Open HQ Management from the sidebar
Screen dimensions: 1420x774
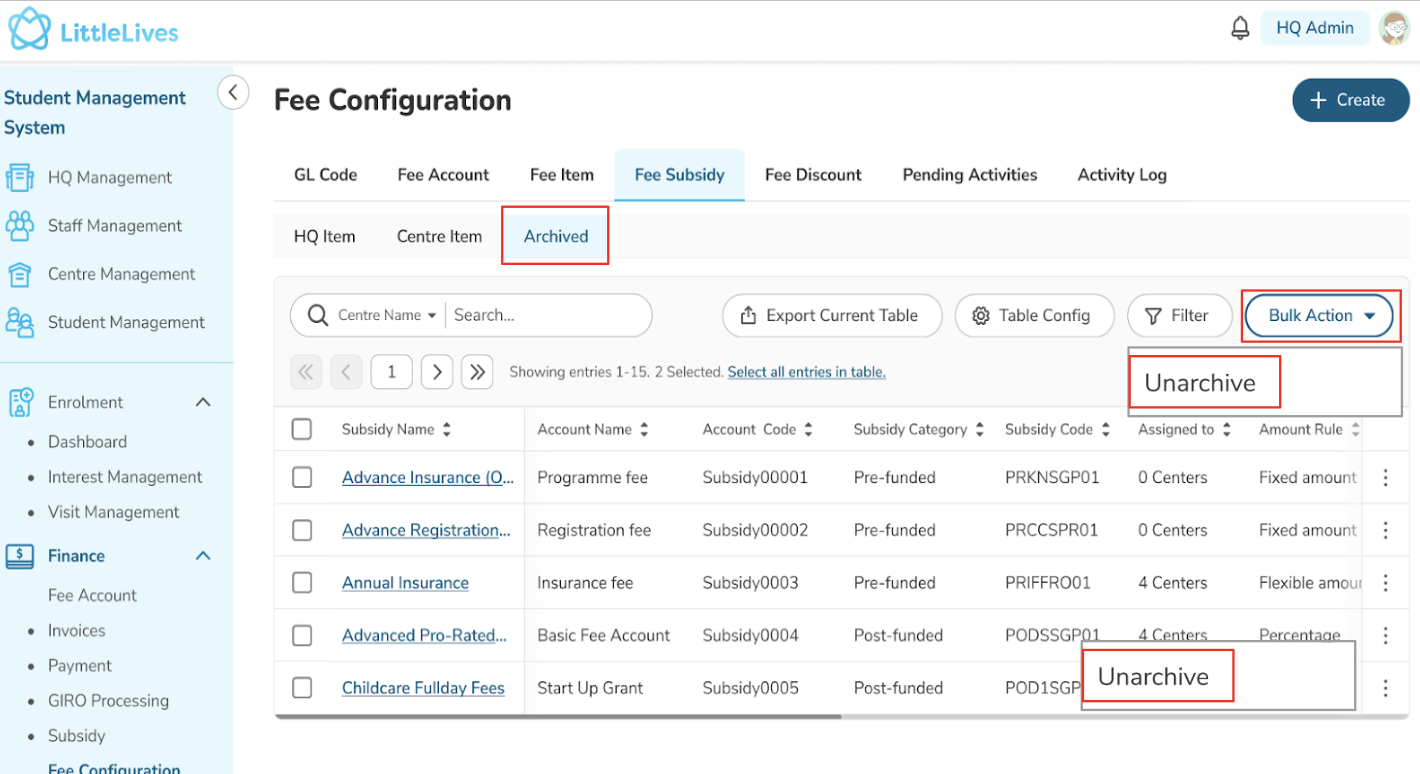(x=110, y=178)
